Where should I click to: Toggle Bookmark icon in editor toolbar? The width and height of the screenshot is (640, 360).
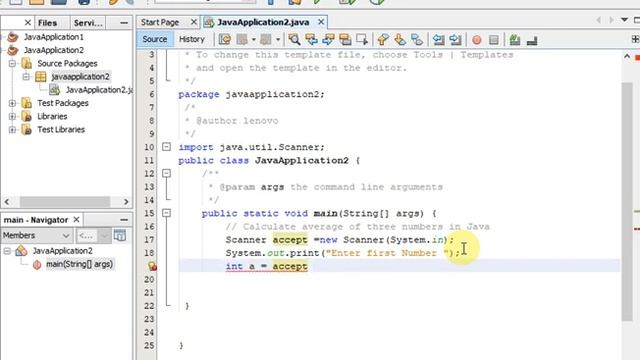(417, 40)
